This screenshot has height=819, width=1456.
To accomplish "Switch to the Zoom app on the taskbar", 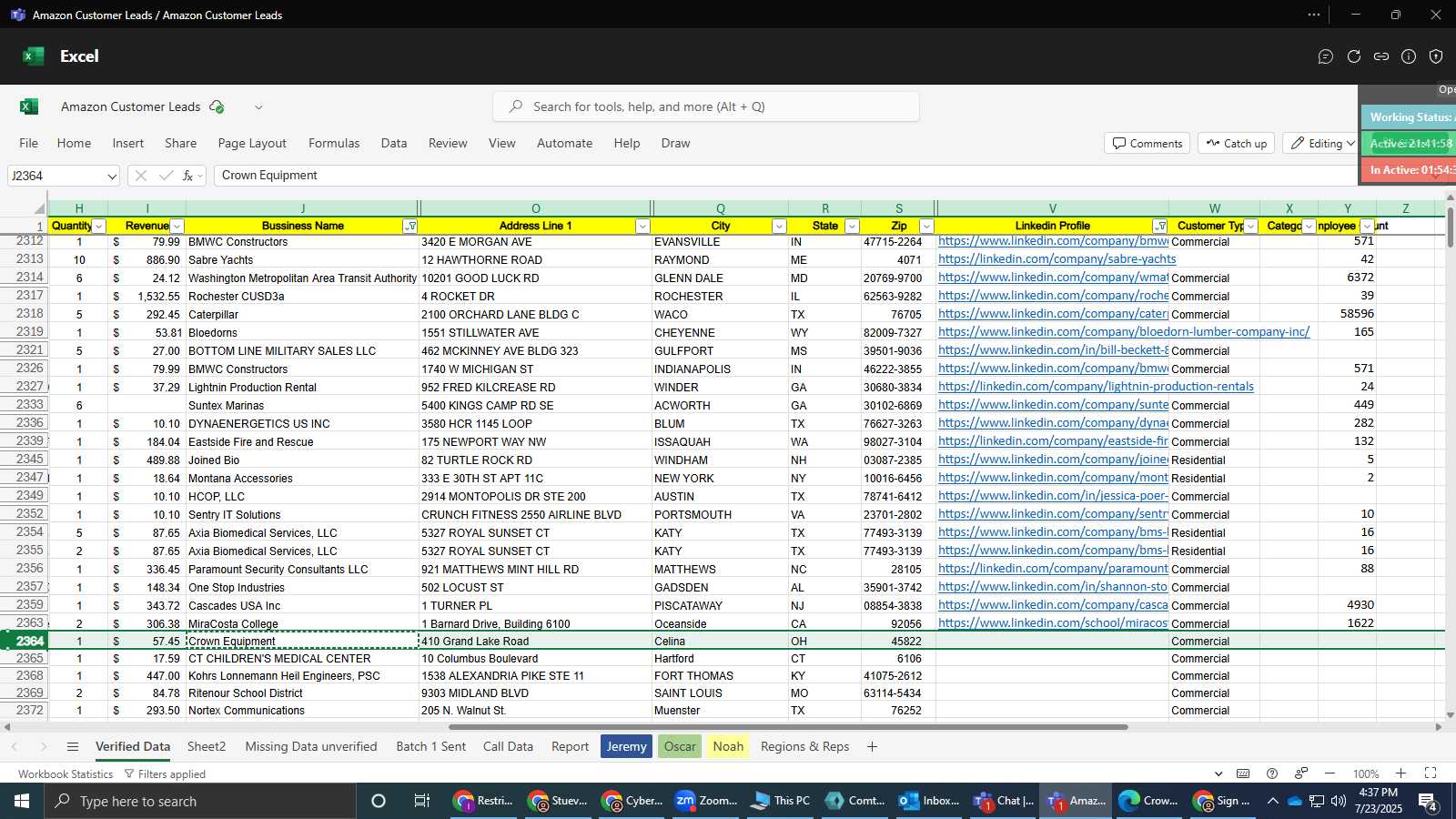I will (706, 801).
